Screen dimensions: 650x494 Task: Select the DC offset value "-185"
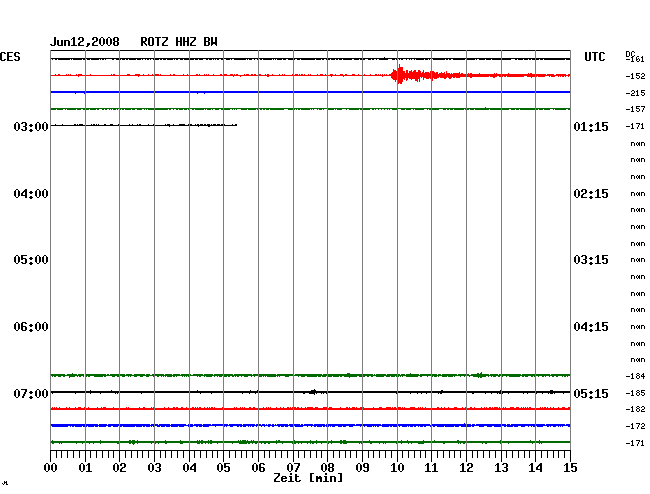[635, 393]
